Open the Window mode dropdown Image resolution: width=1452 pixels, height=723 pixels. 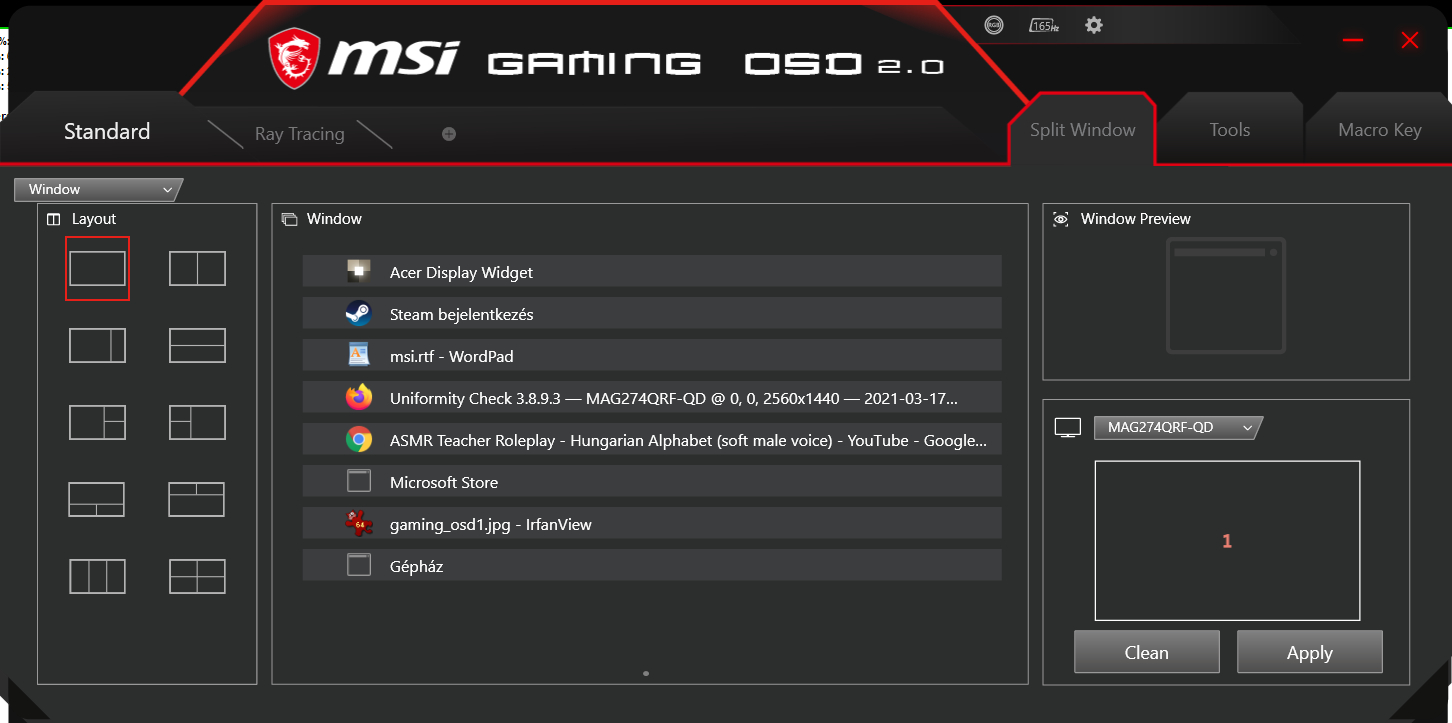coord(98,189)
